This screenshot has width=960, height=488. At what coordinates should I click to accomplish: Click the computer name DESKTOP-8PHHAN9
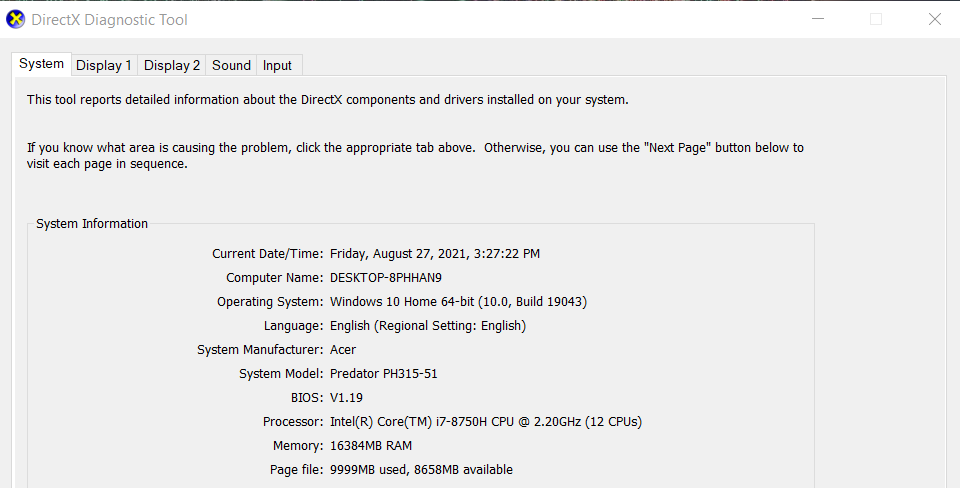click(x=386, y=277)
